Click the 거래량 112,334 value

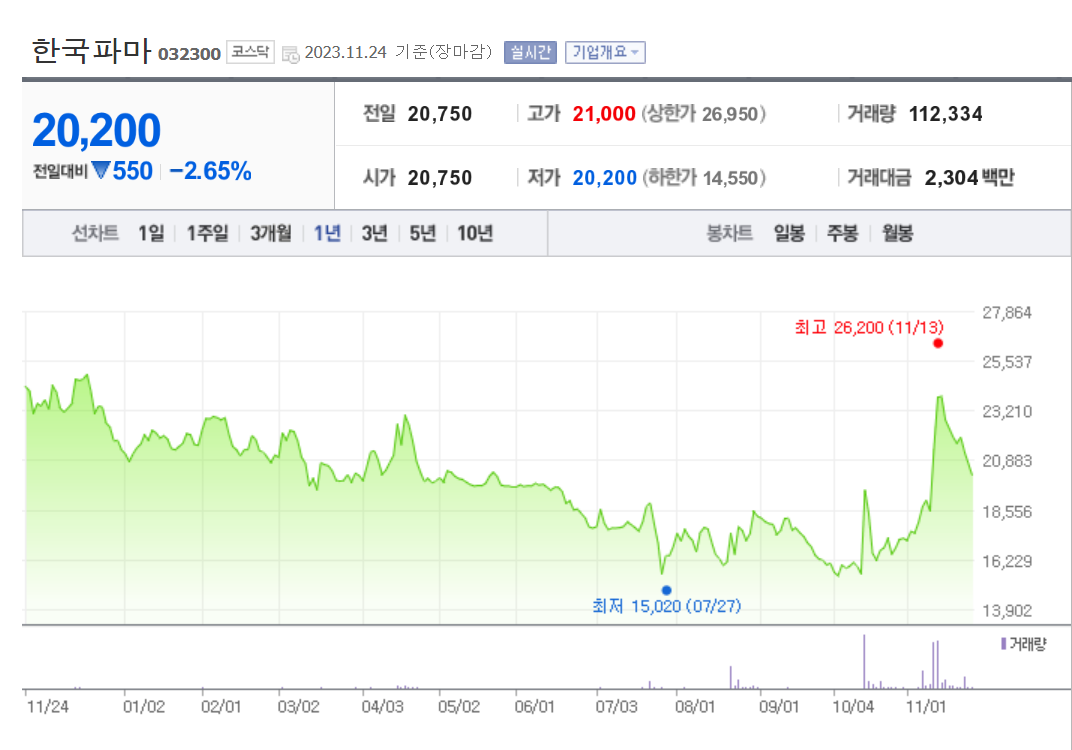tap(946, 113)
